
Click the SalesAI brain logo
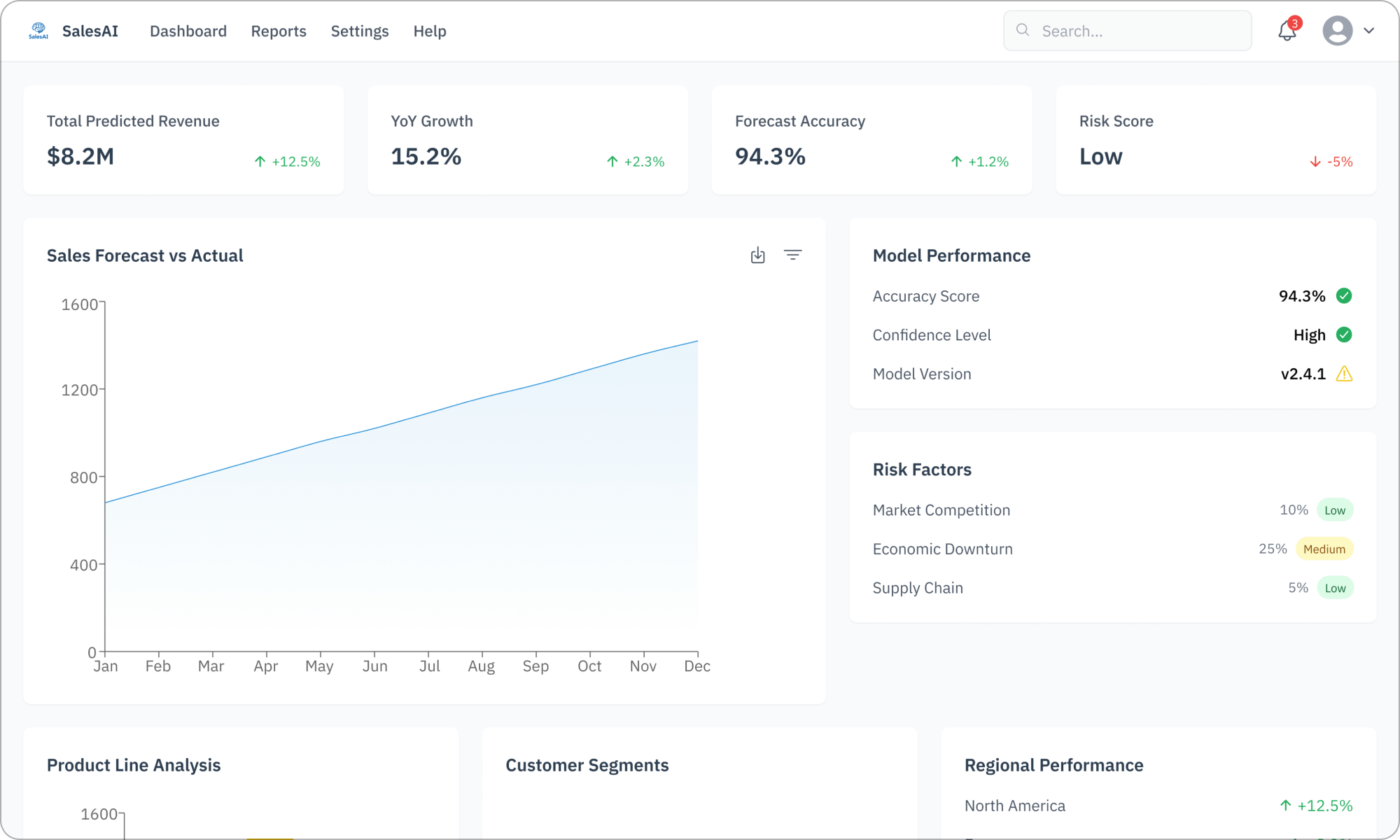pos(39,30)
